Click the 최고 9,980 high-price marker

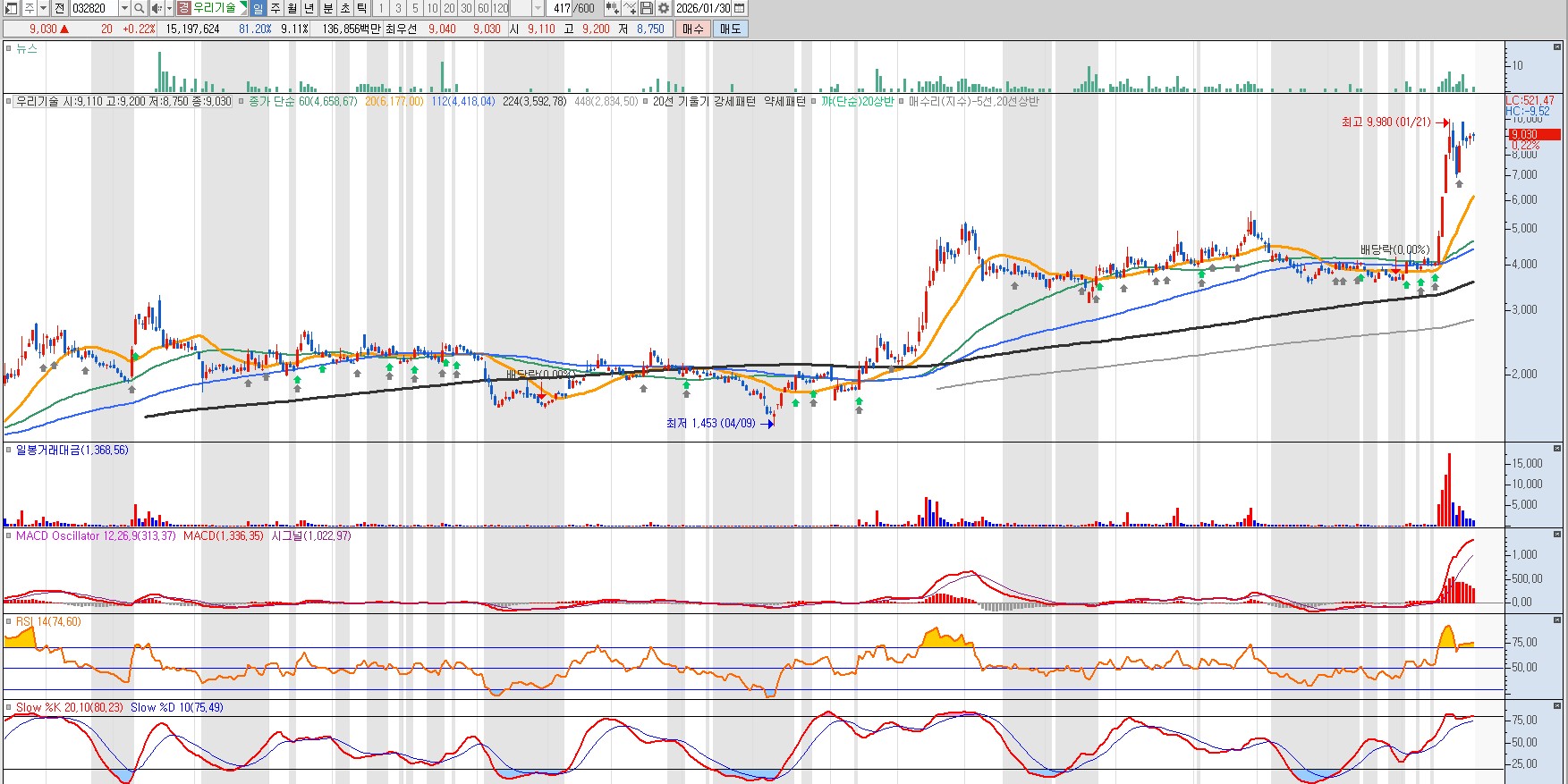[1395, 122]
